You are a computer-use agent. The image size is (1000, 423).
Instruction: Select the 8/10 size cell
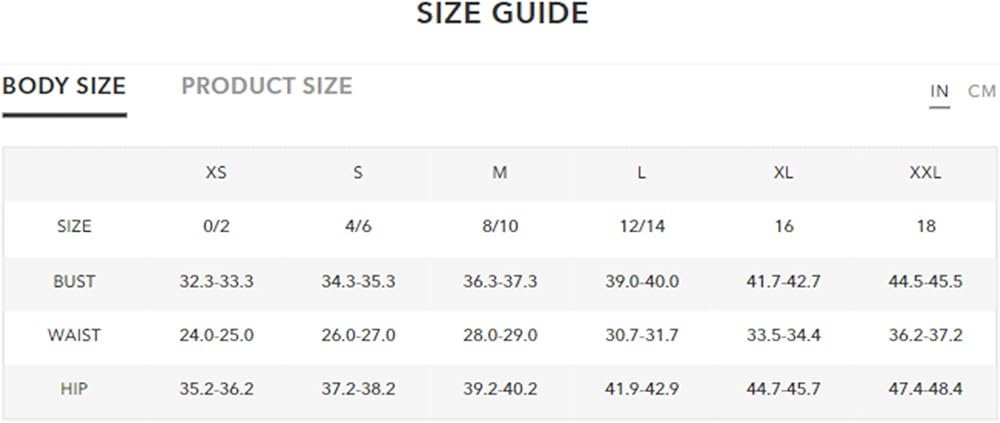coord(500,226)
